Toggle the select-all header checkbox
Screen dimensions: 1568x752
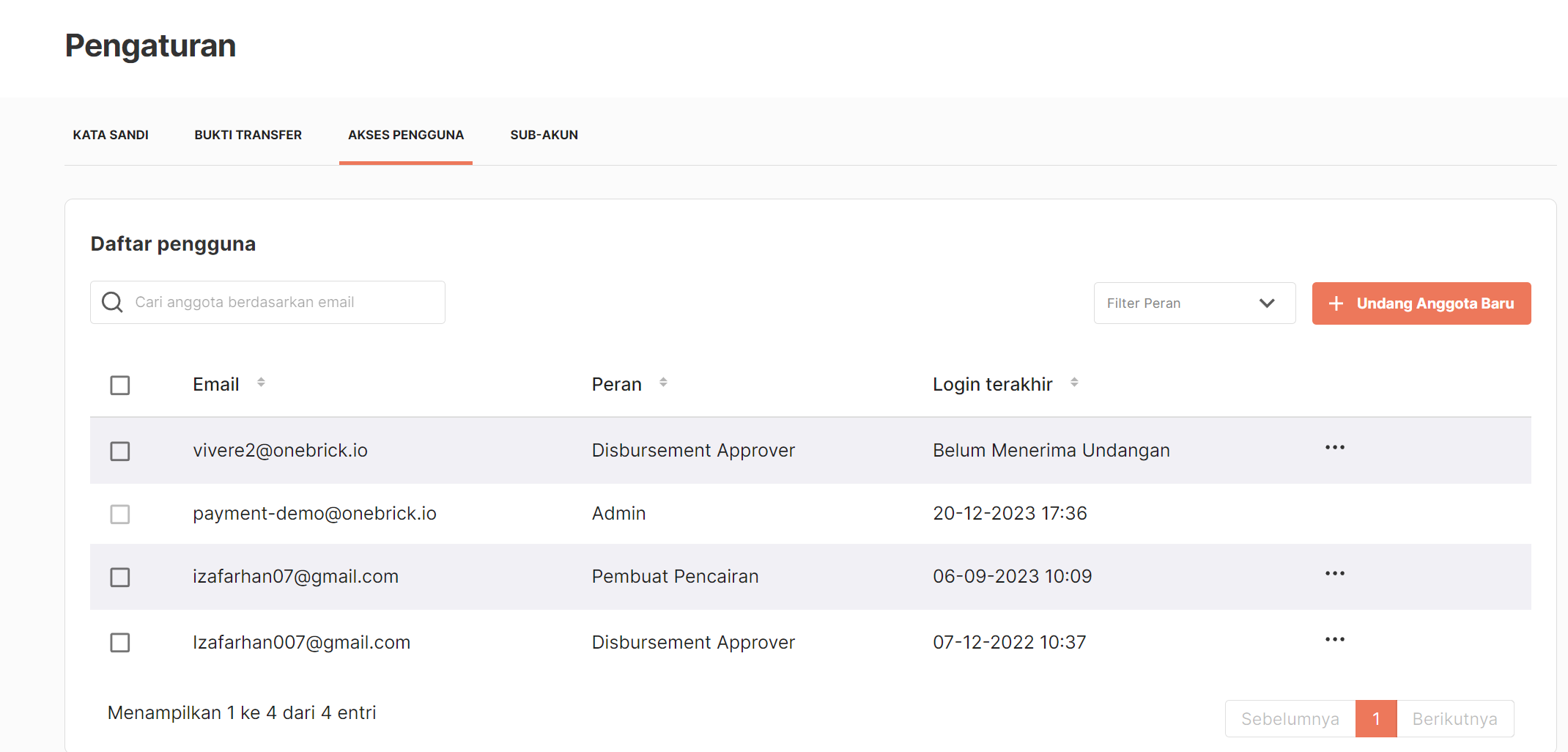click(x=120, y=386)
